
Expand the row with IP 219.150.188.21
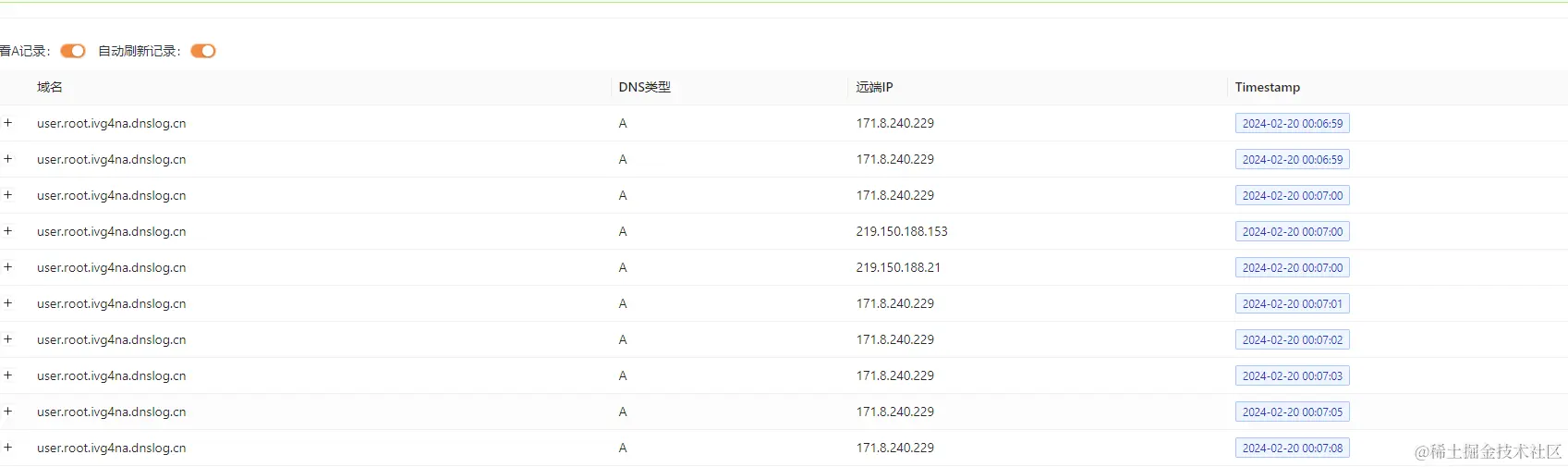pos(7,267)
